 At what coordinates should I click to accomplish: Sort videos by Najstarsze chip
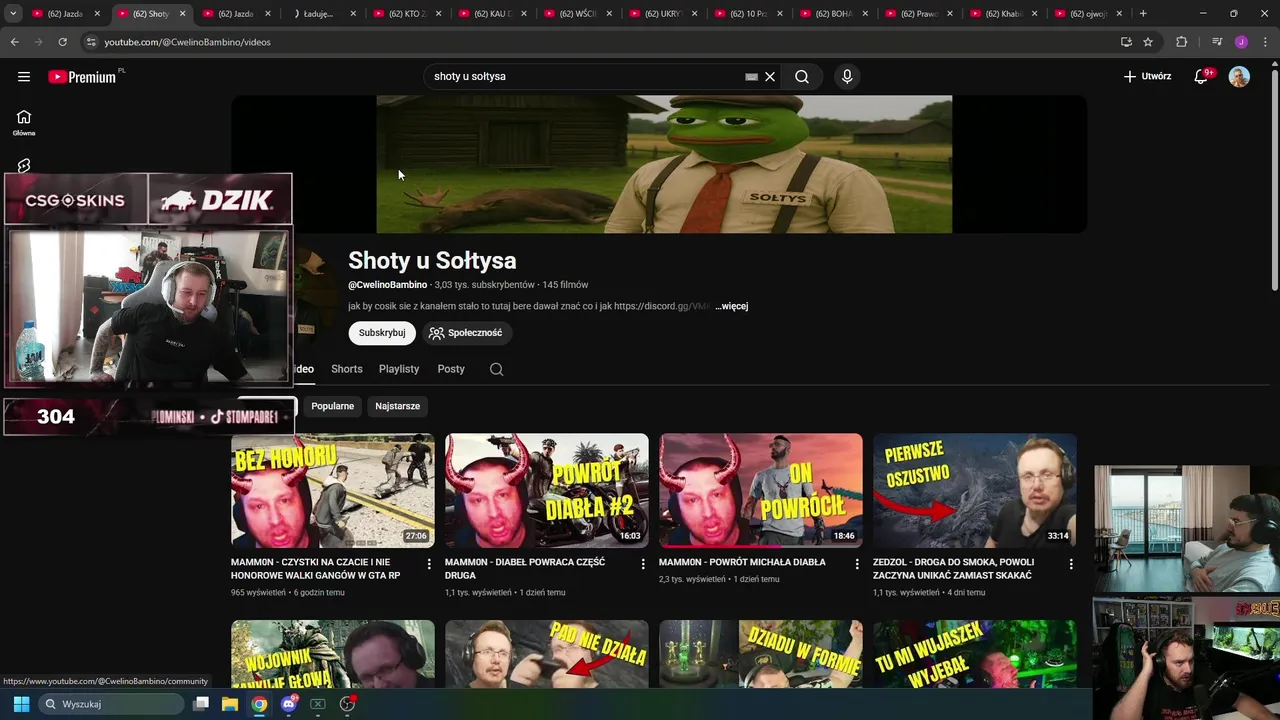coord(397,406)
